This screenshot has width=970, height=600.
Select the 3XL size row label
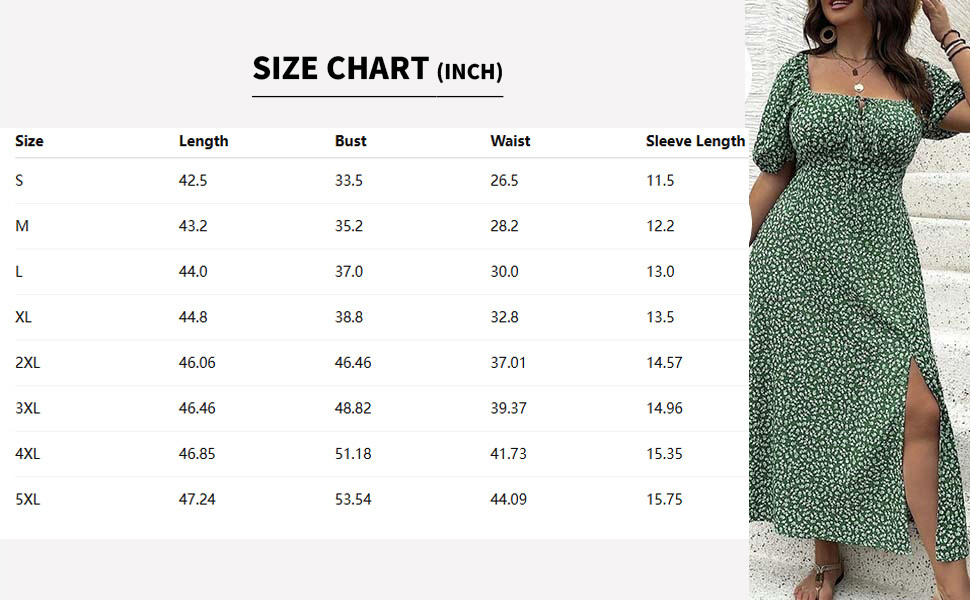(27, 408)
